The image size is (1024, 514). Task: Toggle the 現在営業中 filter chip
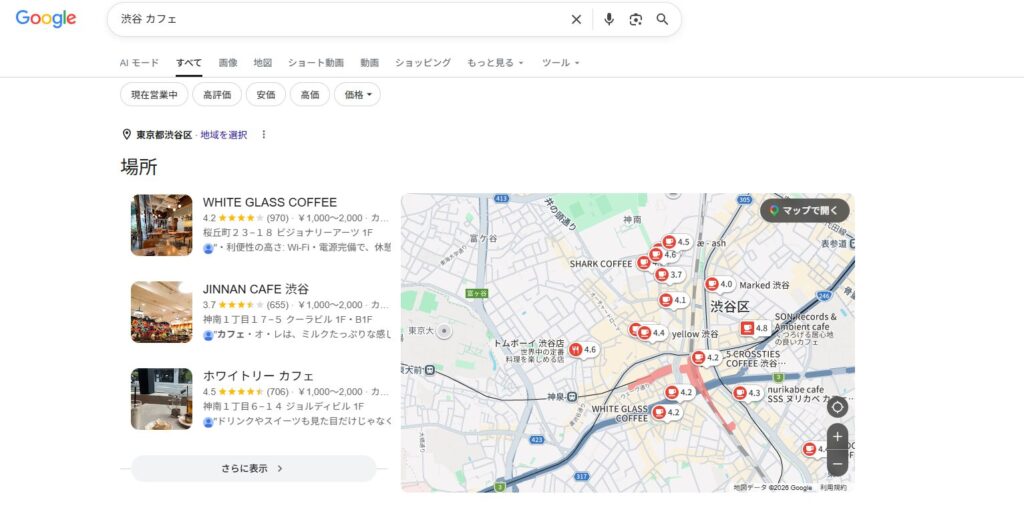[154, 95]
